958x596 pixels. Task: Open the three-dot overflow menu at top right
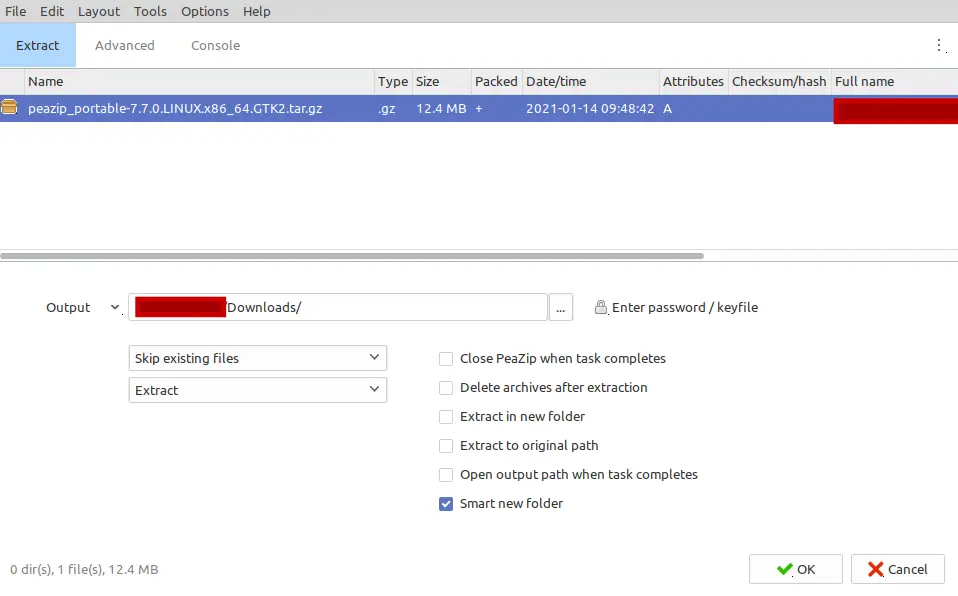939,45
